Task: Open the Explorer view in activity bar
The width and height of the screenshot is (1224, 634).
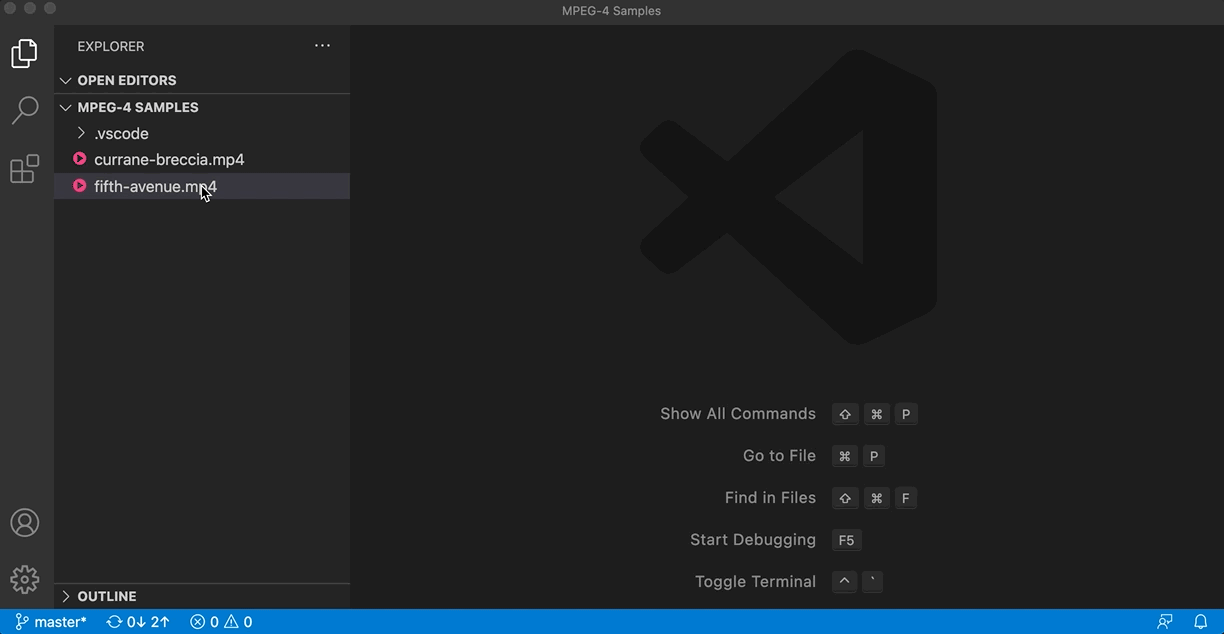Action: click(25, 53)
